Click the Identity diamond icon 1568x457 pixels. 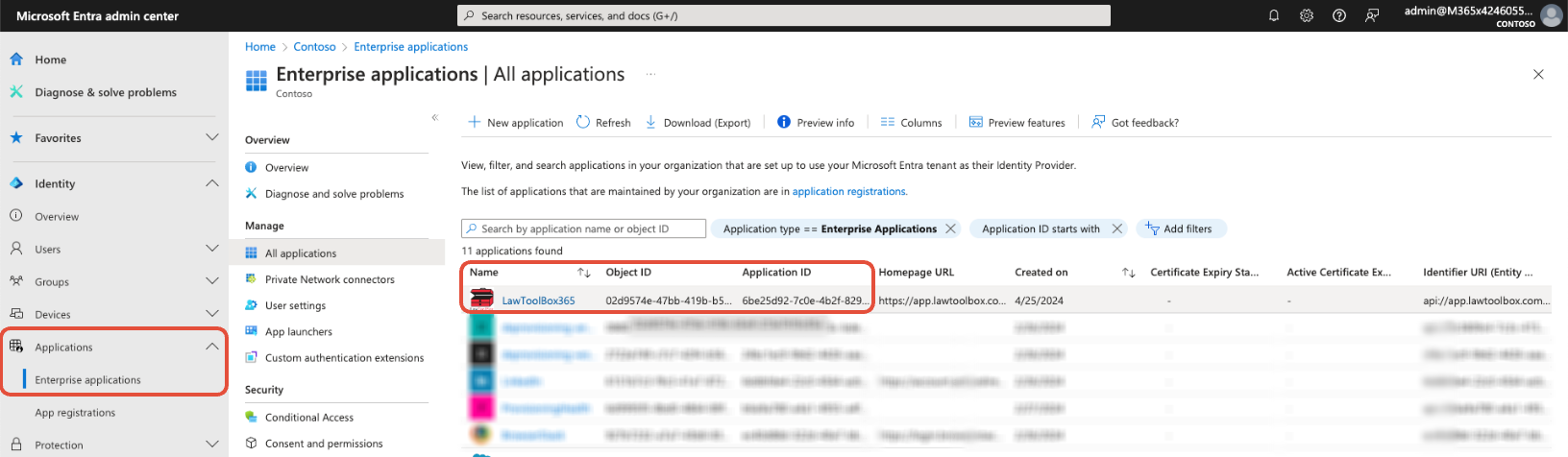[16, 183]
